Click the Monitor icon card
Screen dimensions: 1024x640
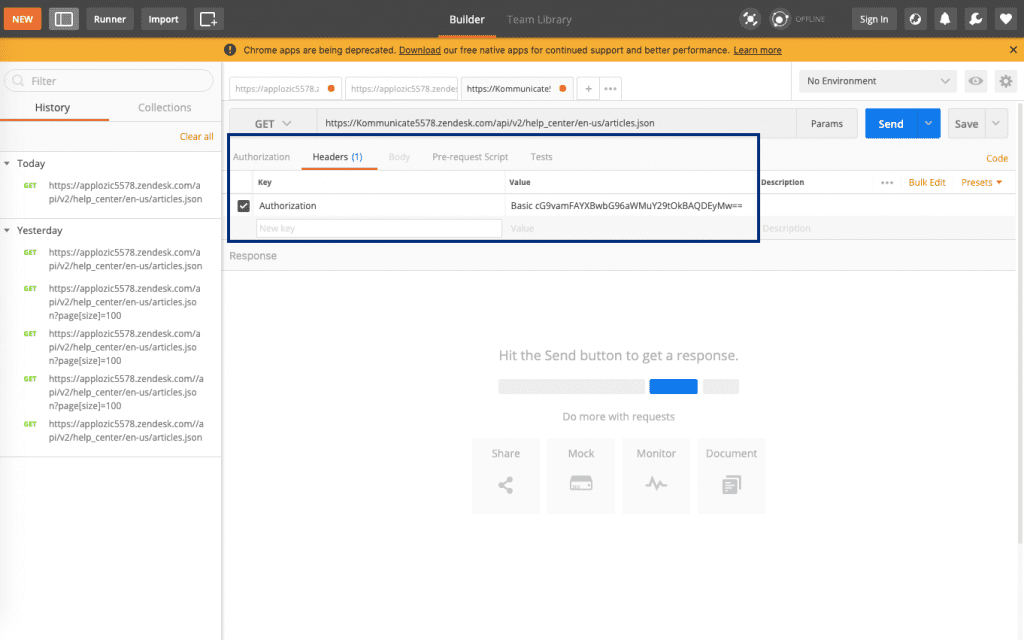pos(656,476)
